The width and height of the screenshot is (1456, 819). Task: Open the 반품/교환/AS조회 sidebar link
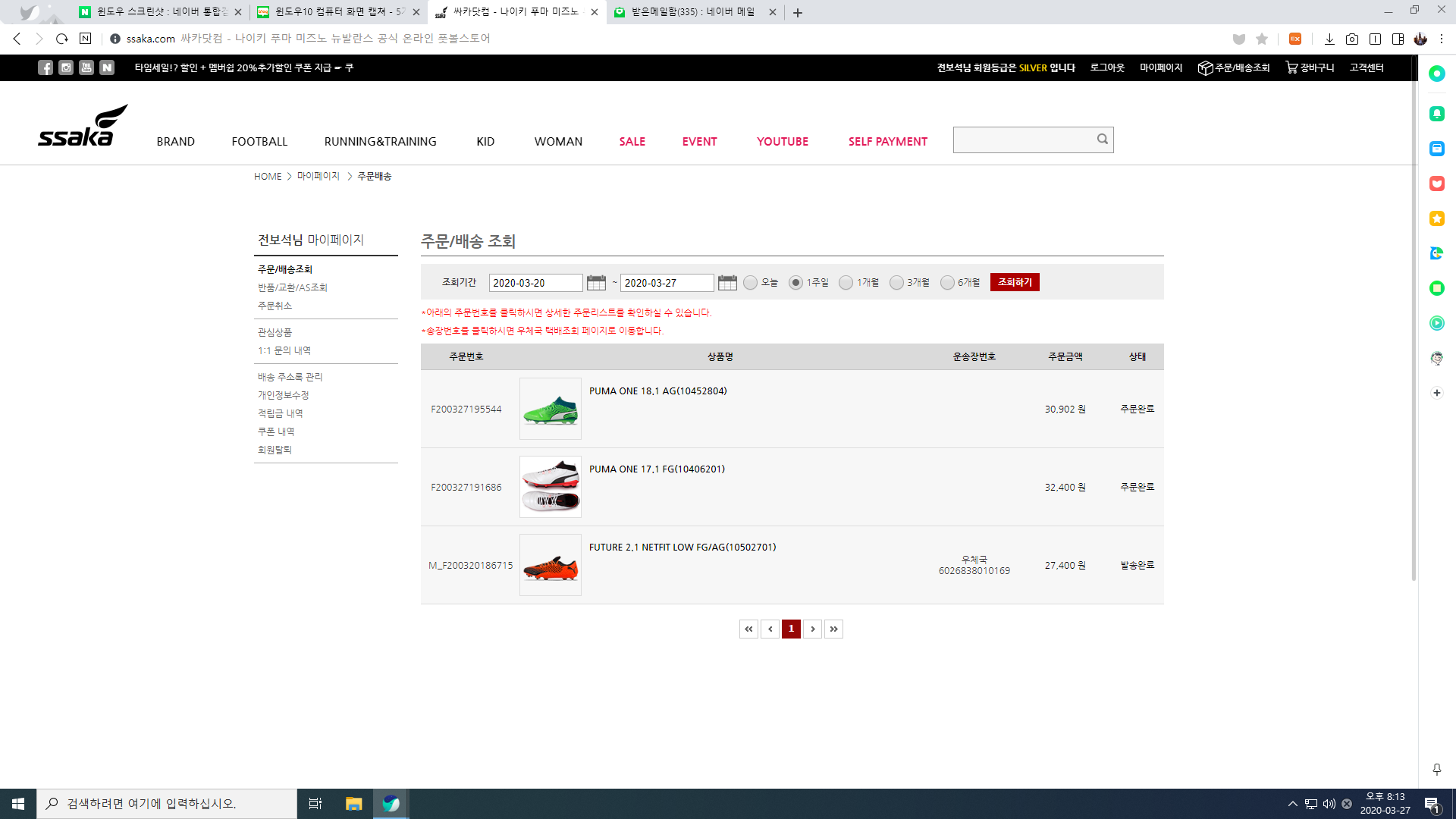coord(293,287)
